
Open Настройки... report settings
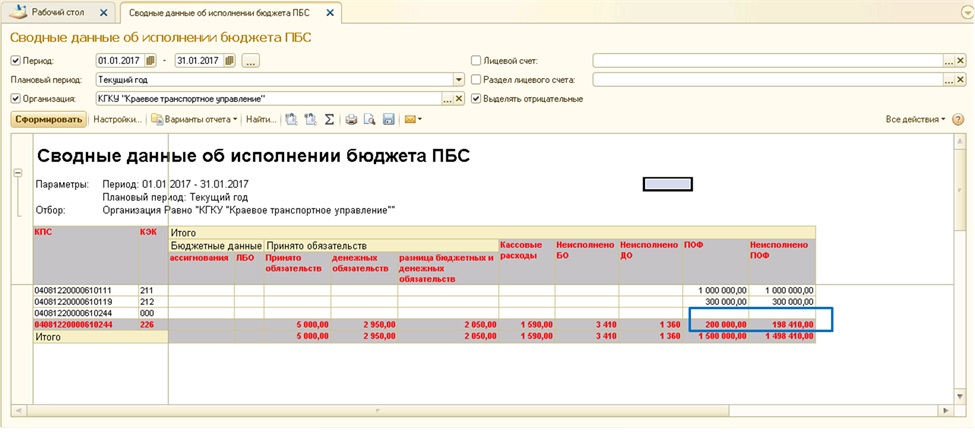[x=115, y=119]
